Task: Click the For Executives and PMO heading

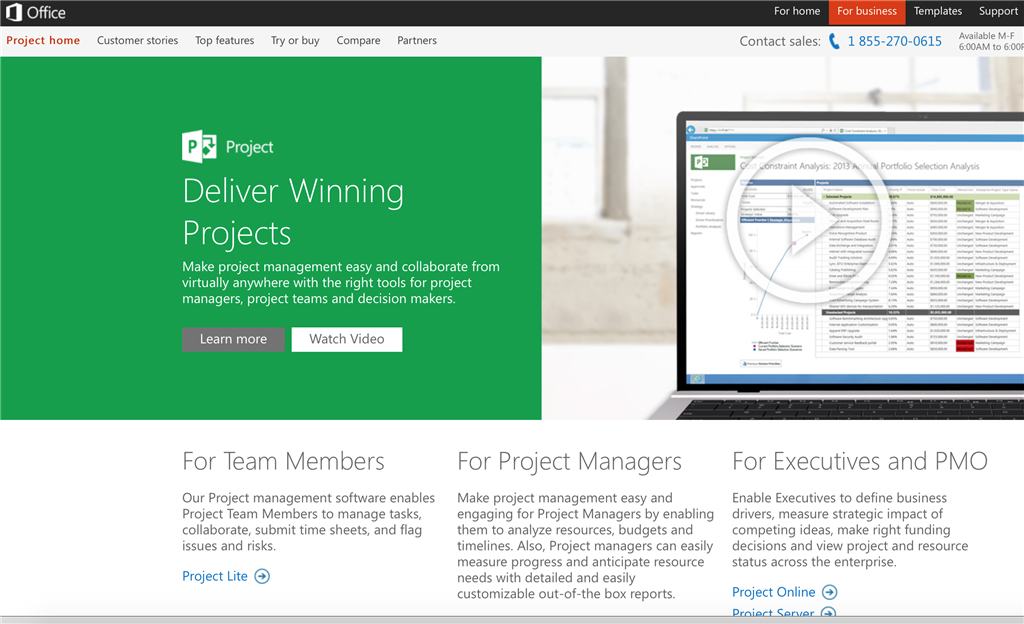Action: [x=859, y=461]
